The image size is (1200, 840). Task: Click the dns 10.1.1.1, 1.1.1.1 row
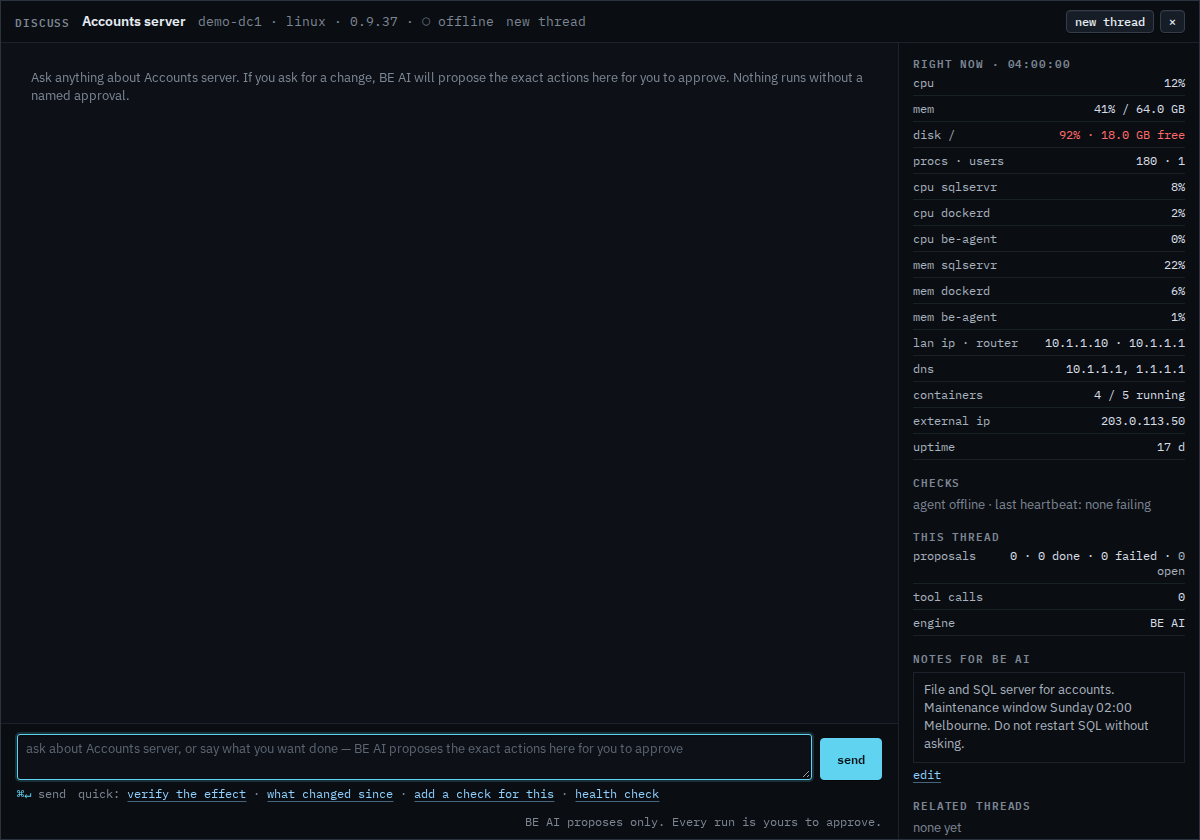pos(1049,369)
